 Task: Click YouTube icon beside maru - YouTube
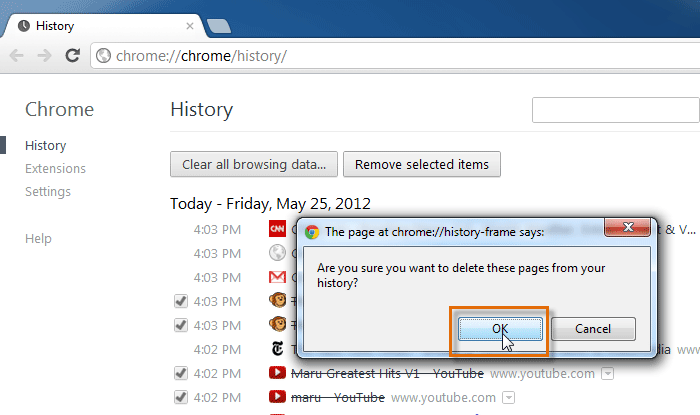(277, 397)
